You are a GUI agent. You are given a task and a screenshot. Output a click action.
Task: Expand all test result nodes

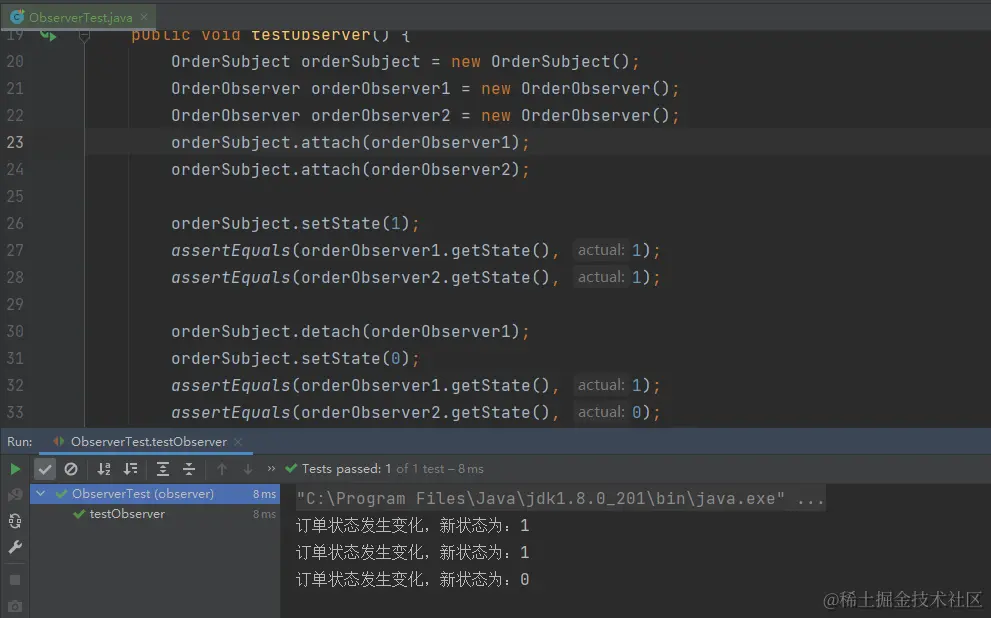[162, 469]
